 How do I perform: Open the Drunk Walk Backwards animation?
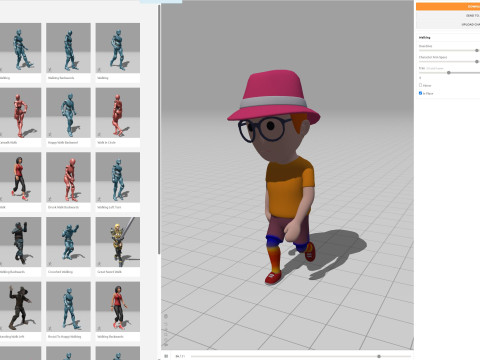coord(68,177)
